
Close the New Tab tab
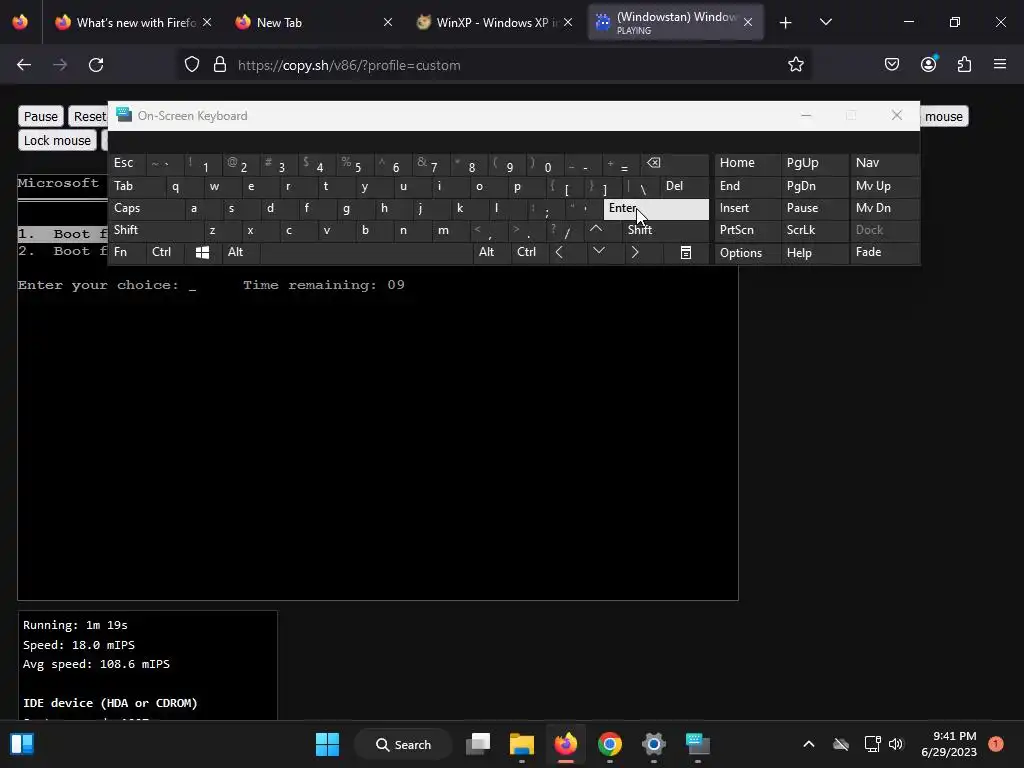click(387, 23)
